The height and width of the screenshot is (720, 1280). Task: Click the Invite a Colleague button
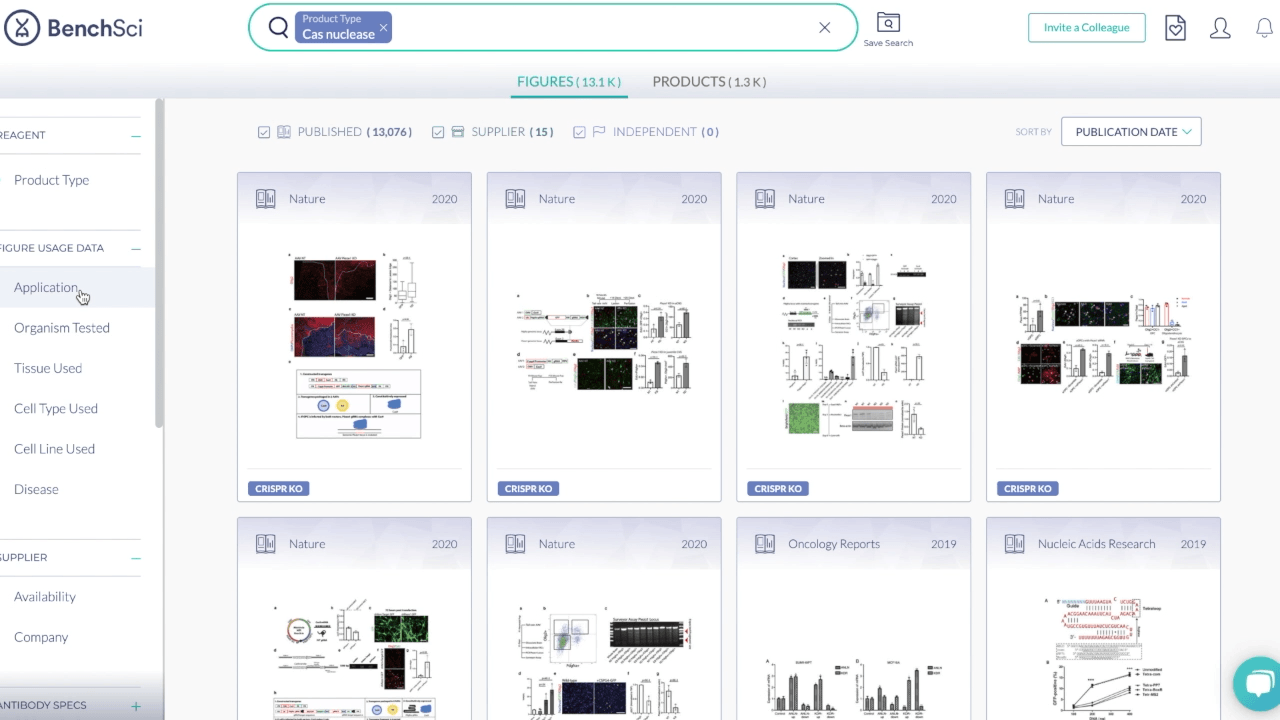(x=1087, y=27)
